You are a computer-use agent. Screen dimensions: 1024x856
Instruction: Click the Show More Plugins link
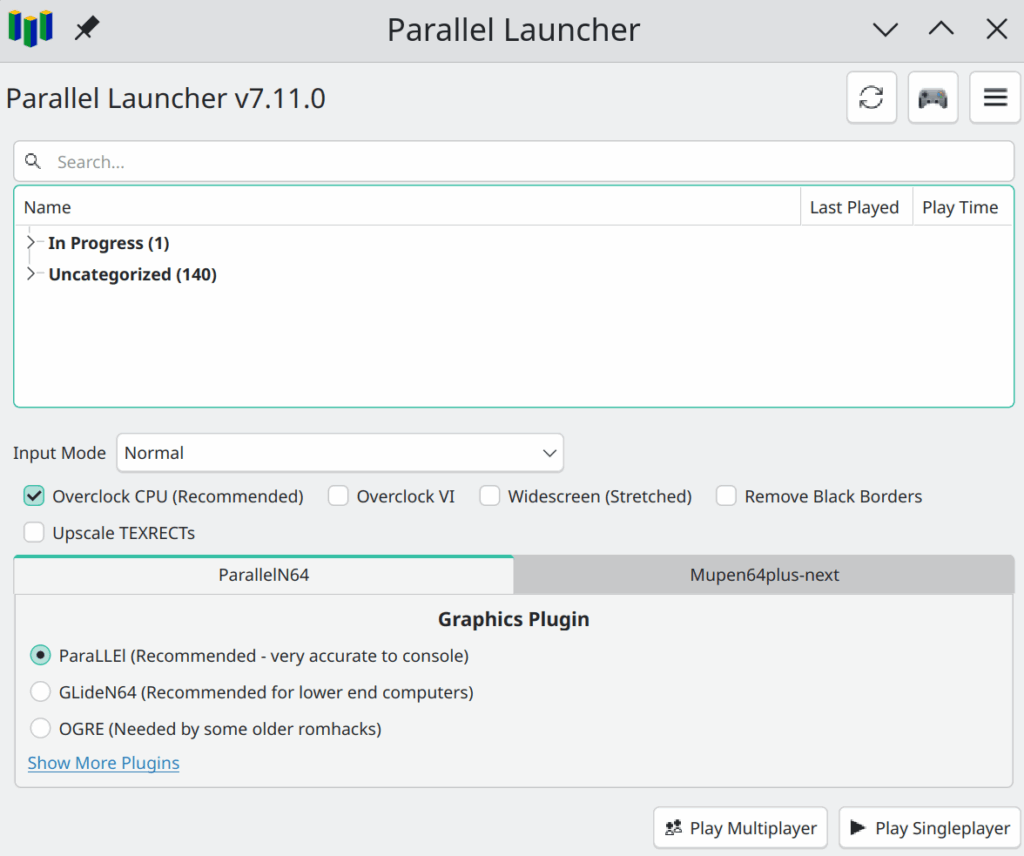click(104, 763)
